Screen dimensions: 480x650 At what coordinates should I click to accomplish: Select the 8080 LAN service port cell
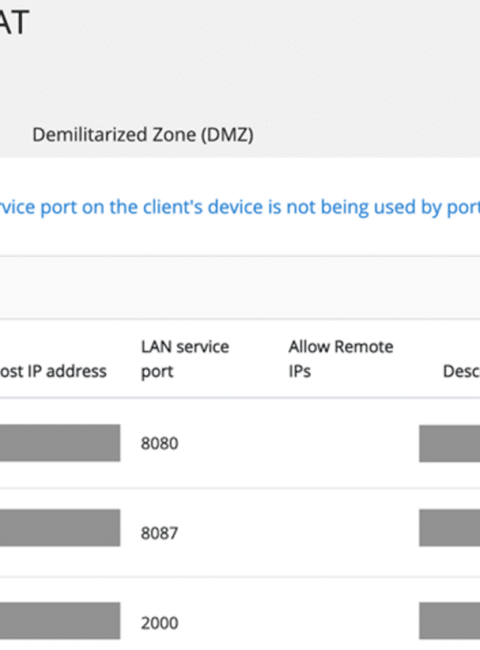160,443
